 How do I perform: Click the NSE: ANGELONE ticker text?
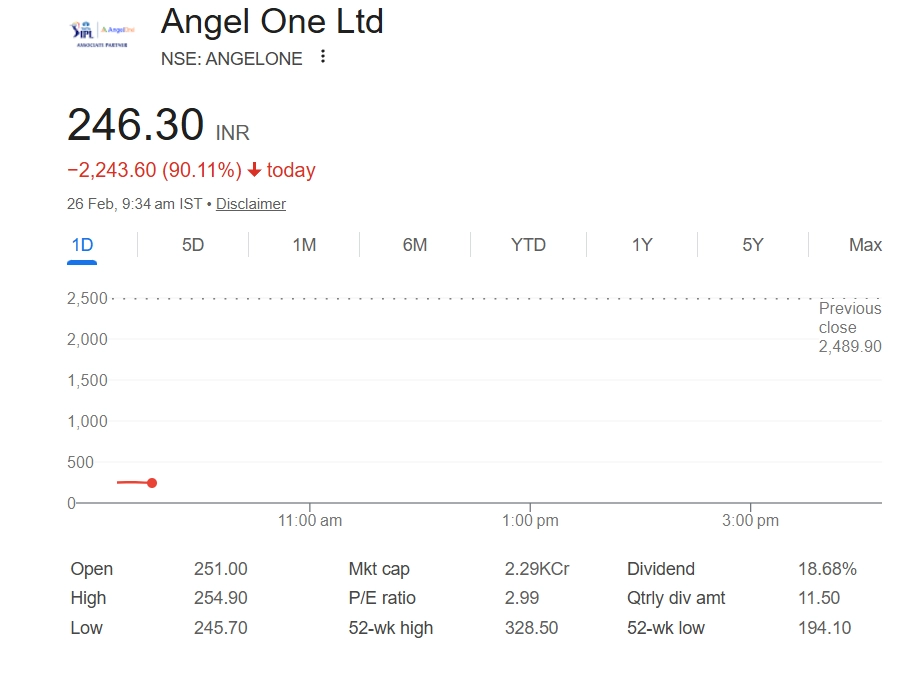point(231,59)
